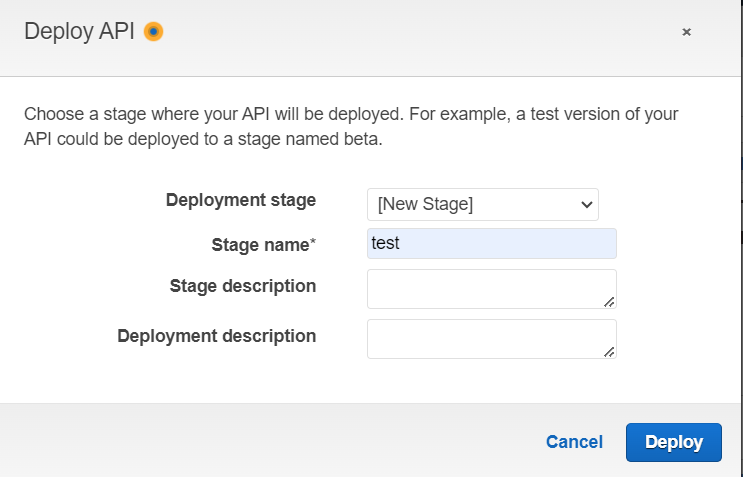Grab the Stage description resize handle
Image resolution: width=743 pixels, height=477 pixels.
610,302
